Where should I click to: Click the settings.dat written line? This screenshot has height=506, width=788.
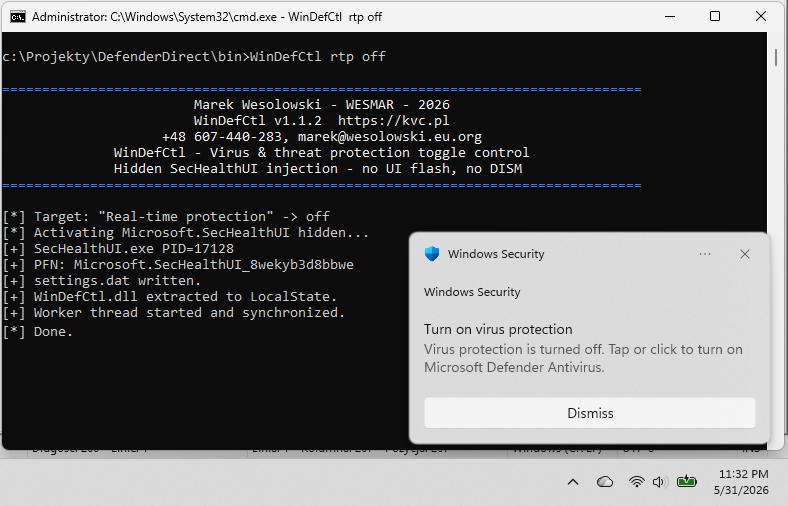click(102, 281)
